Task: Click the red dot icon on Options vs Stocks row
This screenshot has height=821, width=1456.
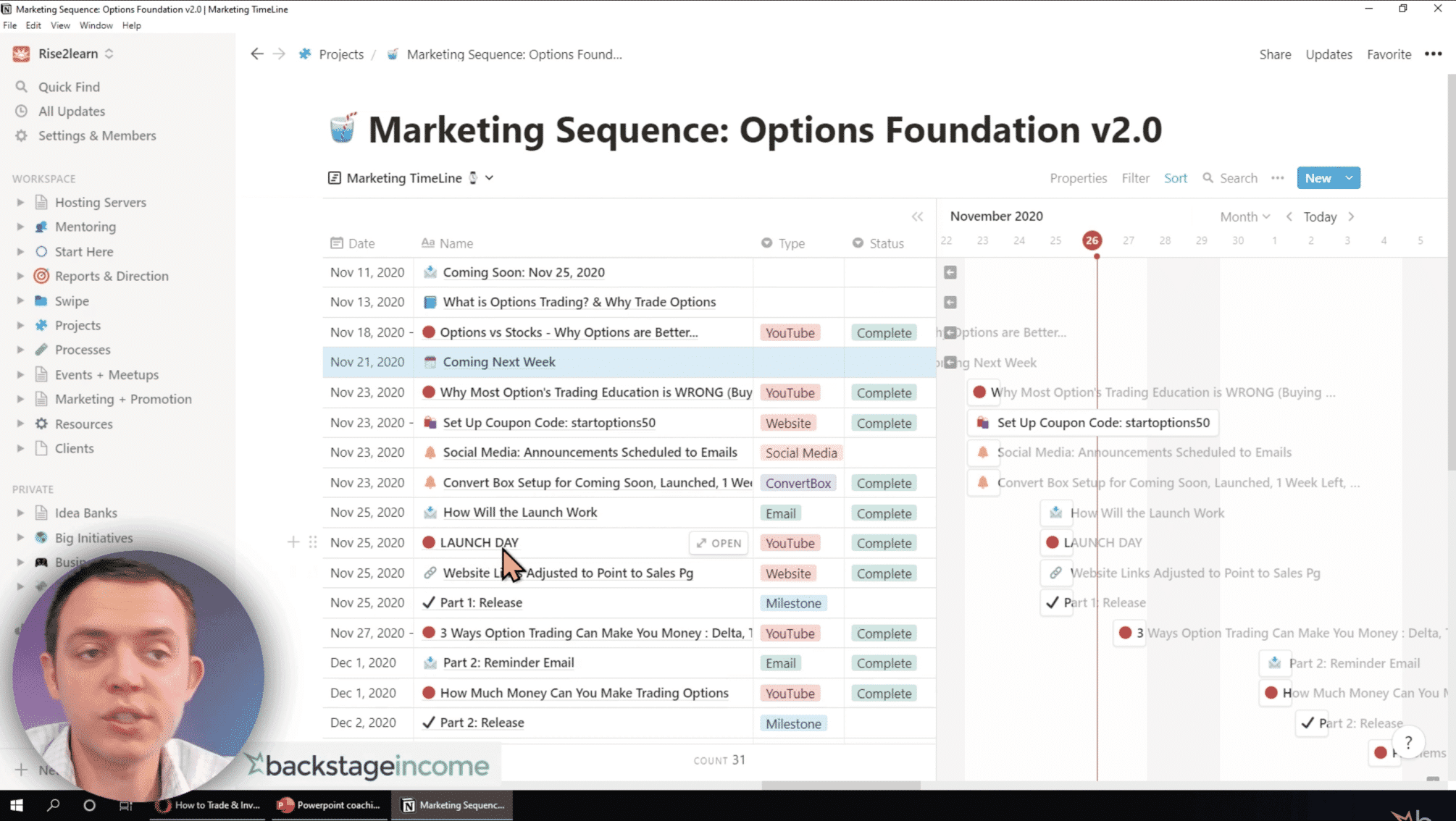Action: coord(429,332)
